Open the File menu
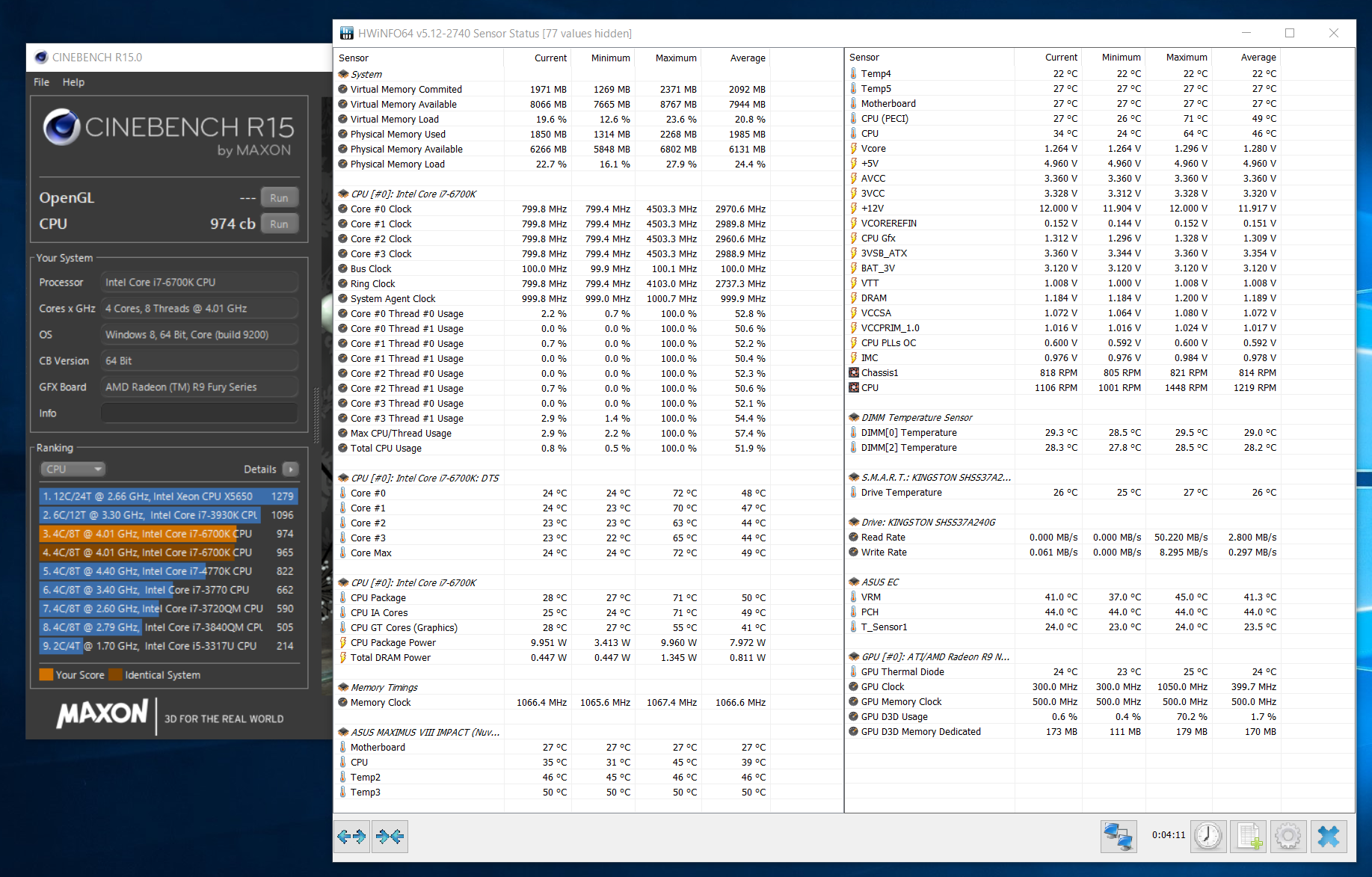 coord(41,82)
